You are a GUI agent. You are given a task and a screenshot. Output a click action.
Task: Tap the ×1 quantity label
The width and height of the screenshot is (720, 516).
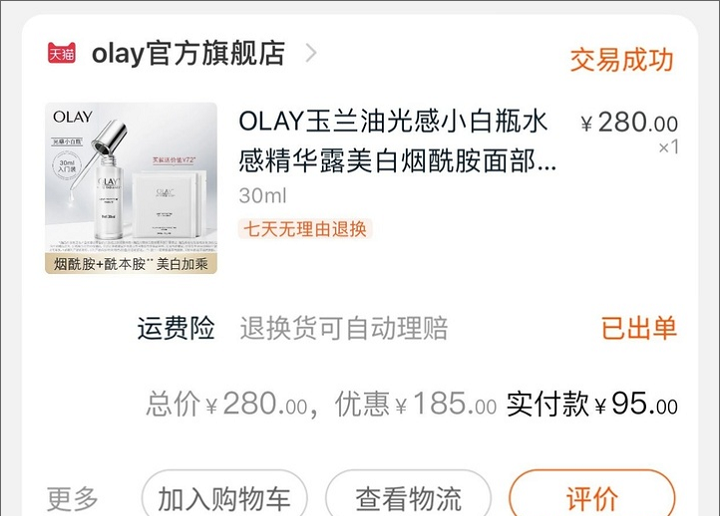668,147
